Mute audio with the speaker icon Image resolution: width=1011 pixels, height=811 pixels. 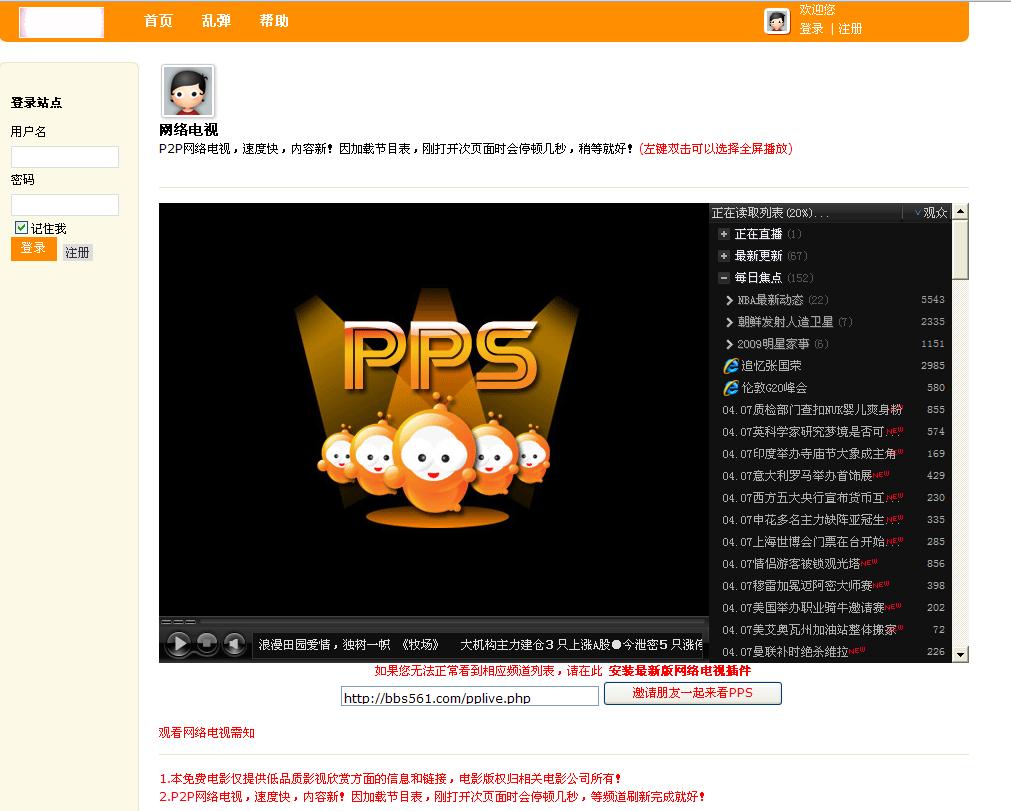(233, 643)
